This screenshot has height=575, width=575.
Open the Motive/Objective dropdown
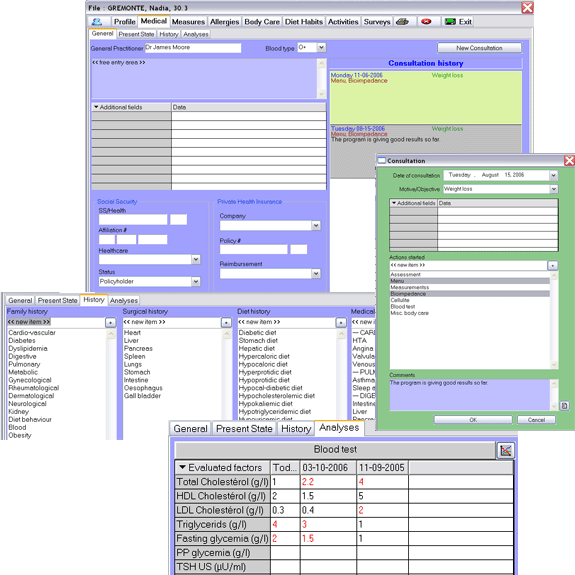pyautogui.click(x=553, y=189)
